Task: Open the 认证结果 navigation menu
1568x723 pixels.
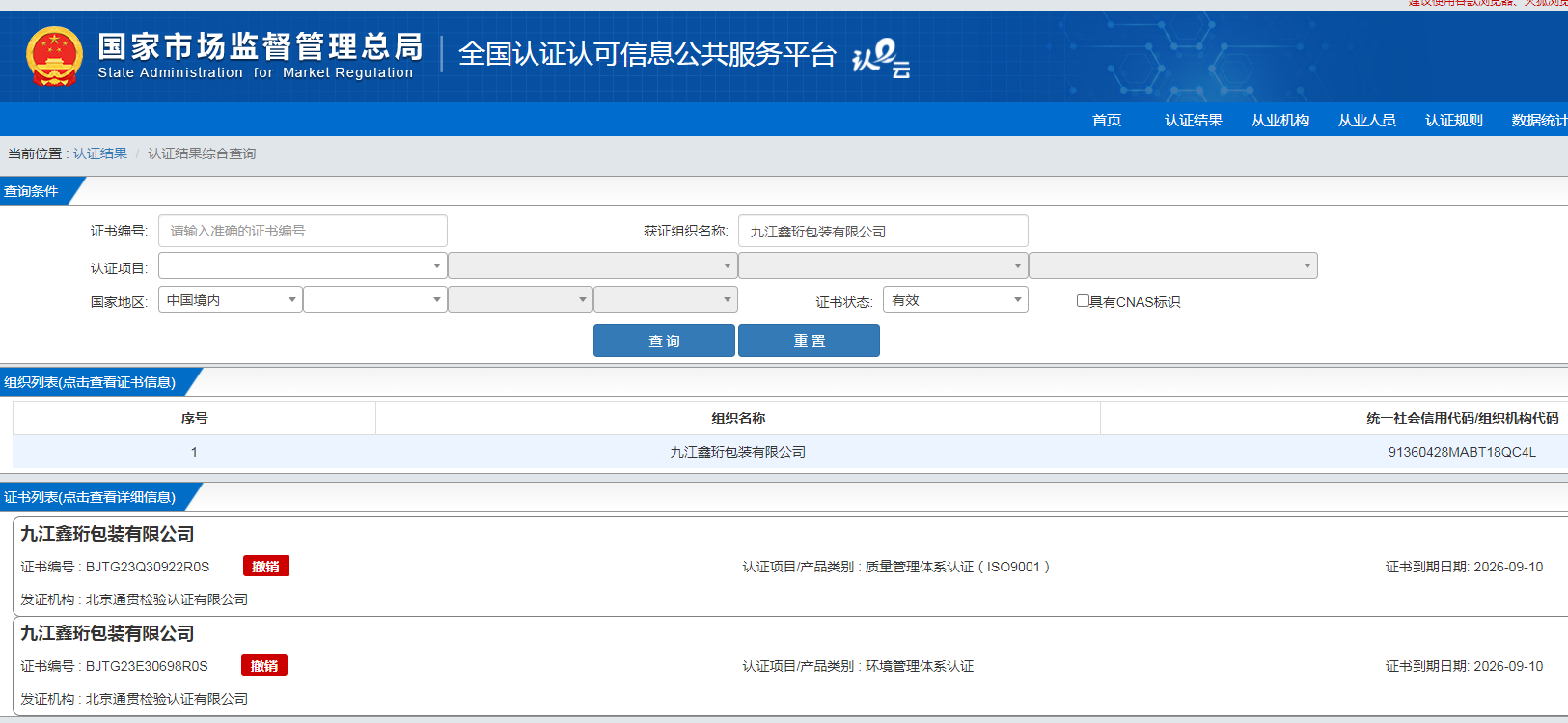Action: pos(1194,120)
